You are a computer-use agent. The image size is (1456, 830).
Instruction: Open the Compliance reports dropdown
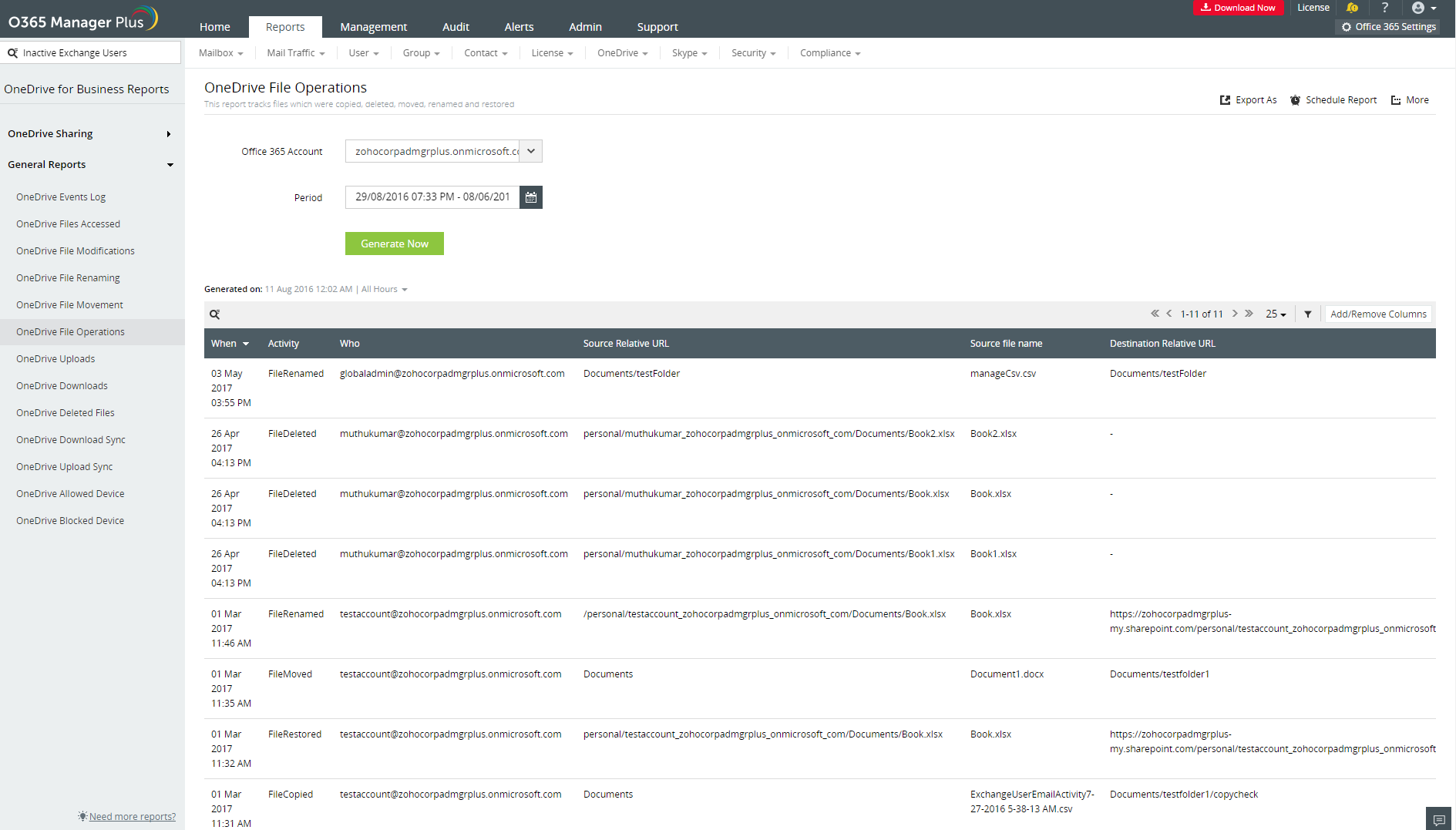click(830, 53)
